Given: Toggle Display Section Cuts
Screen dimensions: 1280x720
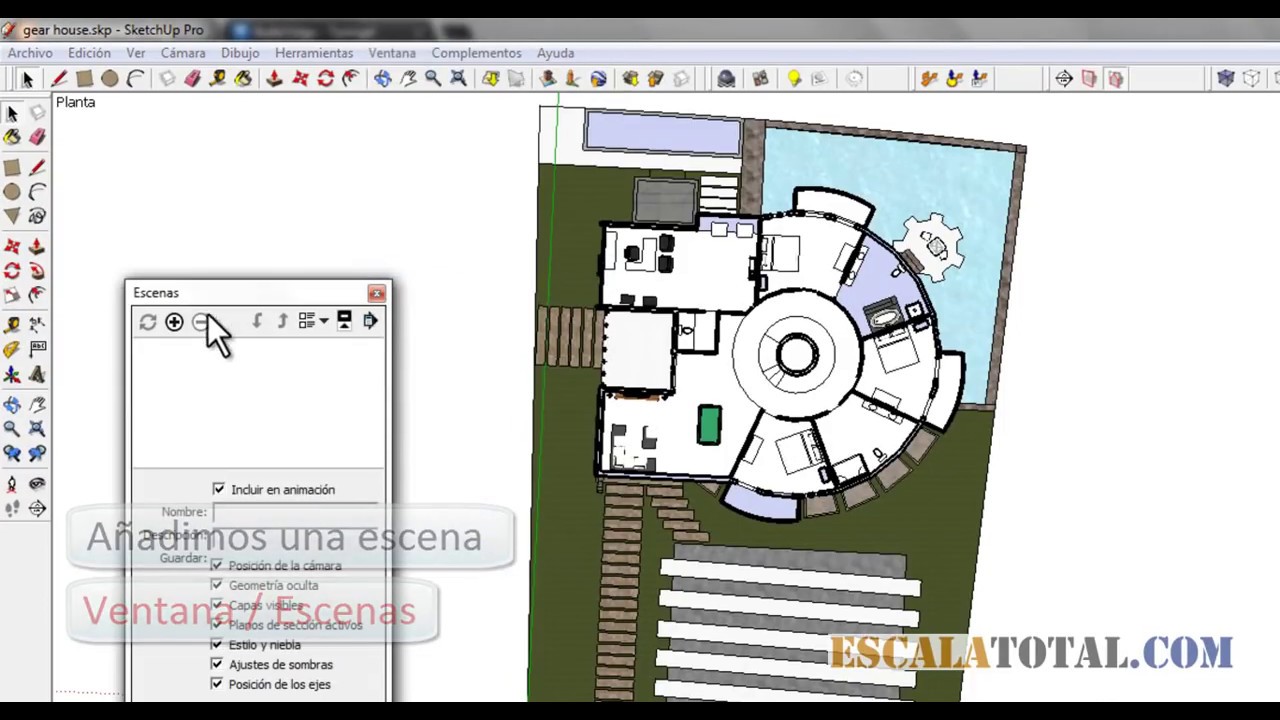Looking at the screenshot, I should (x=1115, y=79).
